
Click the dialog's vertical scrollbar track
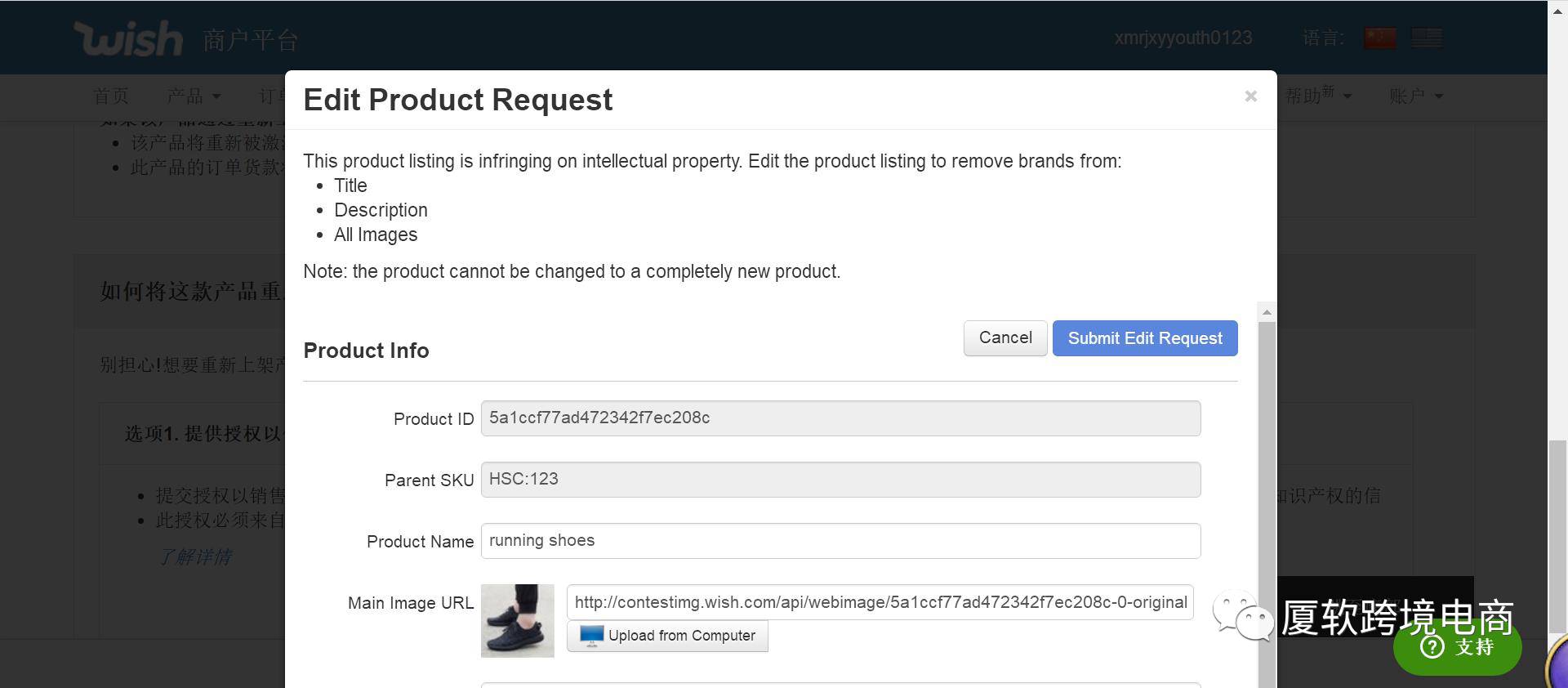(x=1267, y=490)
